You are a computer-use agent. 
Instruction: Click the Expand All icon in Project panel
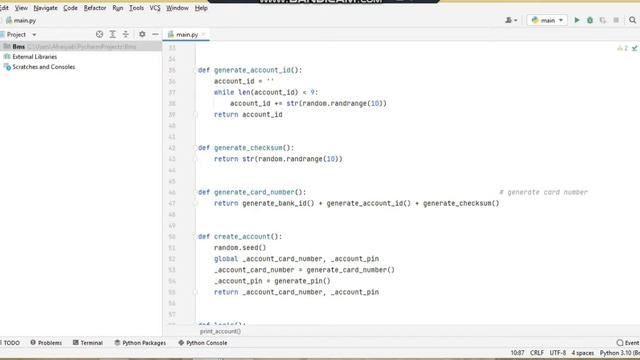(x=112, y=34)
